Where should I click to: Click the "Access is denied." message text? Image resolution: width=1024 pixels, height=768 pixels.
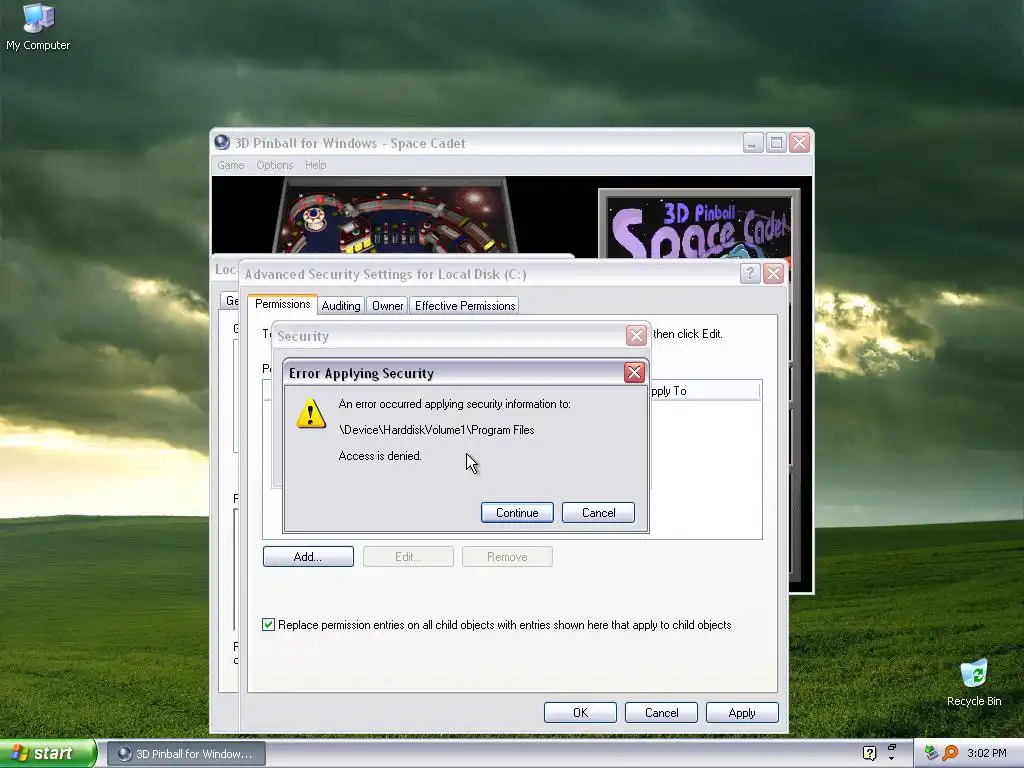[380, 456]
